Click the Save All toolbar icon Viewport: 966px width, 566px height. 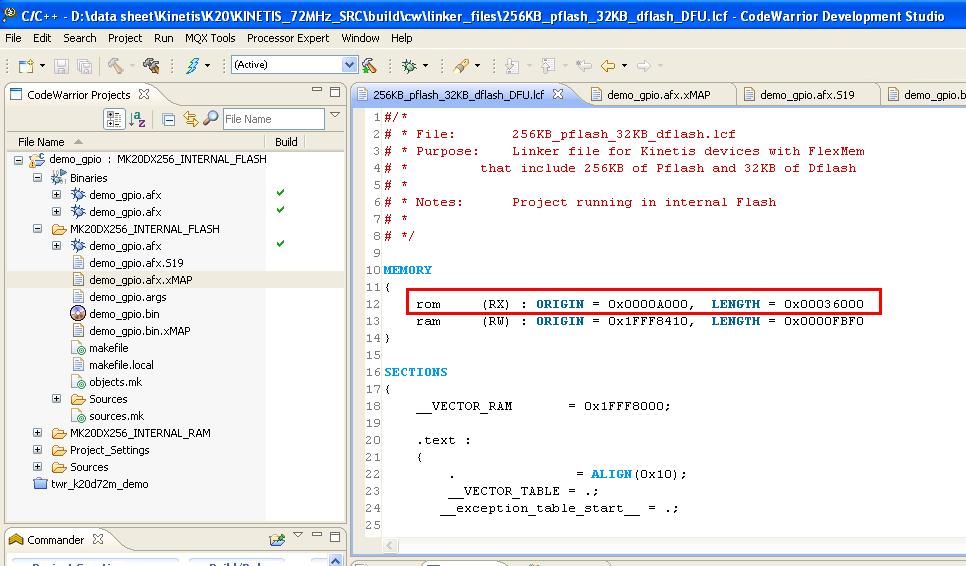(x=84, y=65)
